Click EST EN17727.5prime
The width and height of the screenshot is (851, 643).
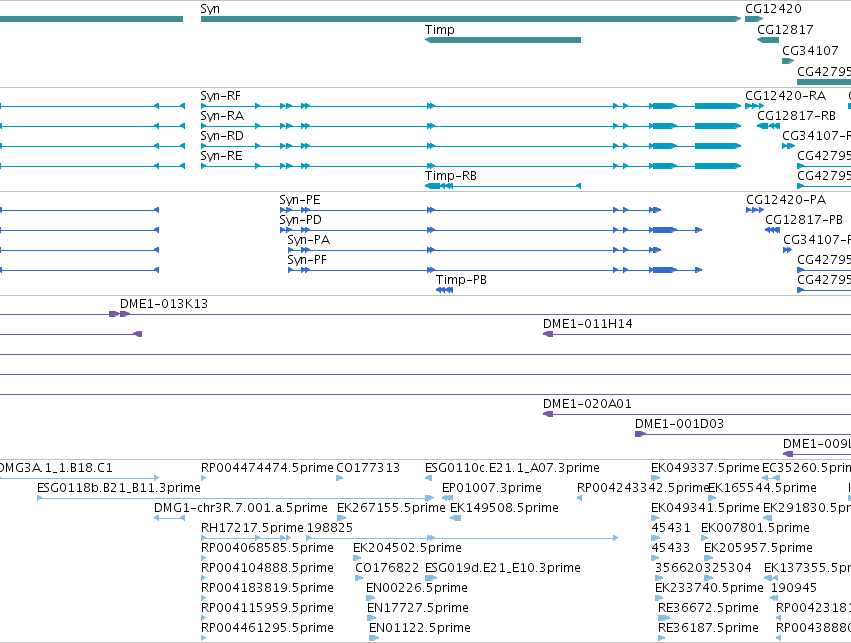click(418, 609)
